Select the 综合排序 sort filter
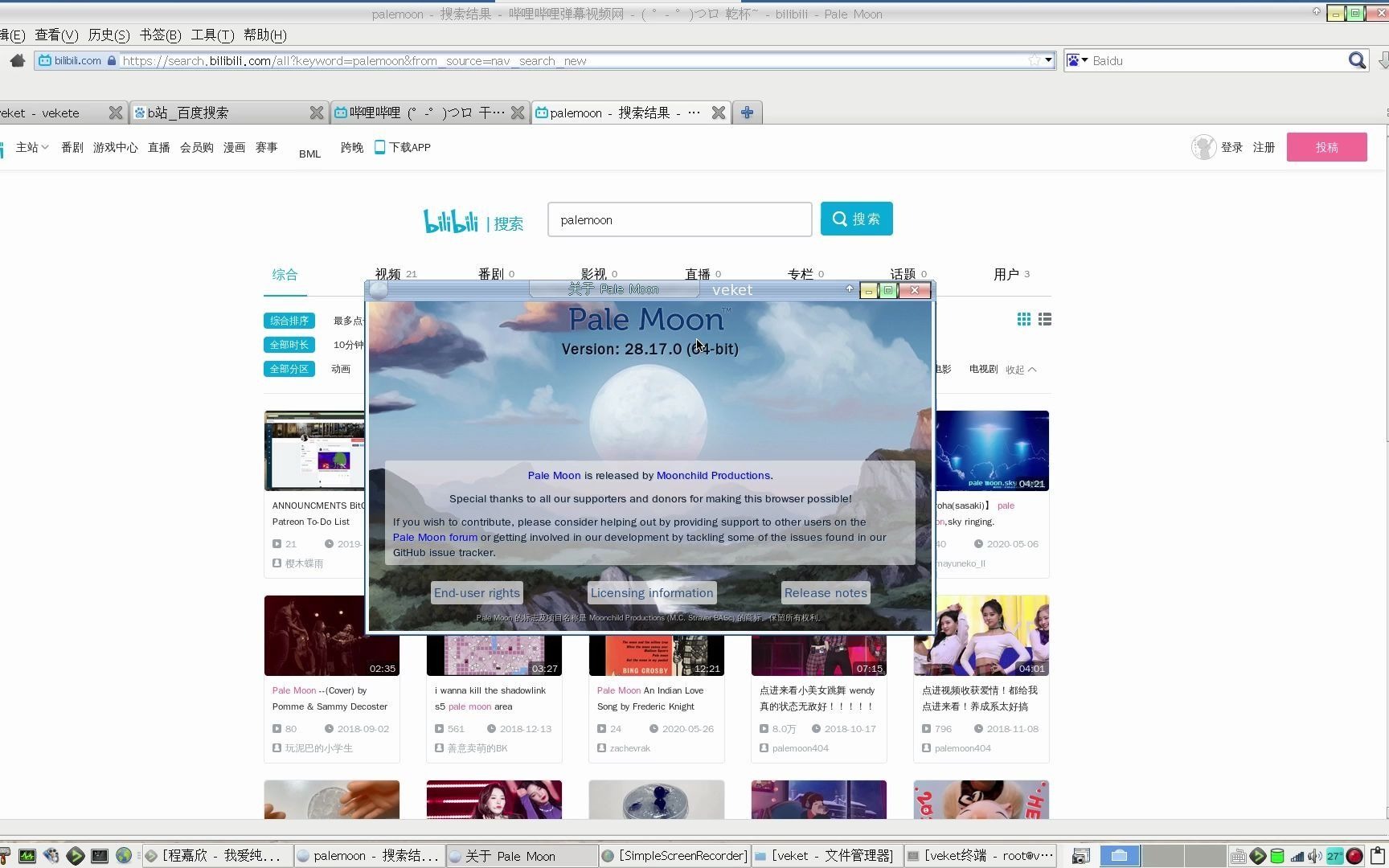This screenshot has width=1389, height=868. 289,321
